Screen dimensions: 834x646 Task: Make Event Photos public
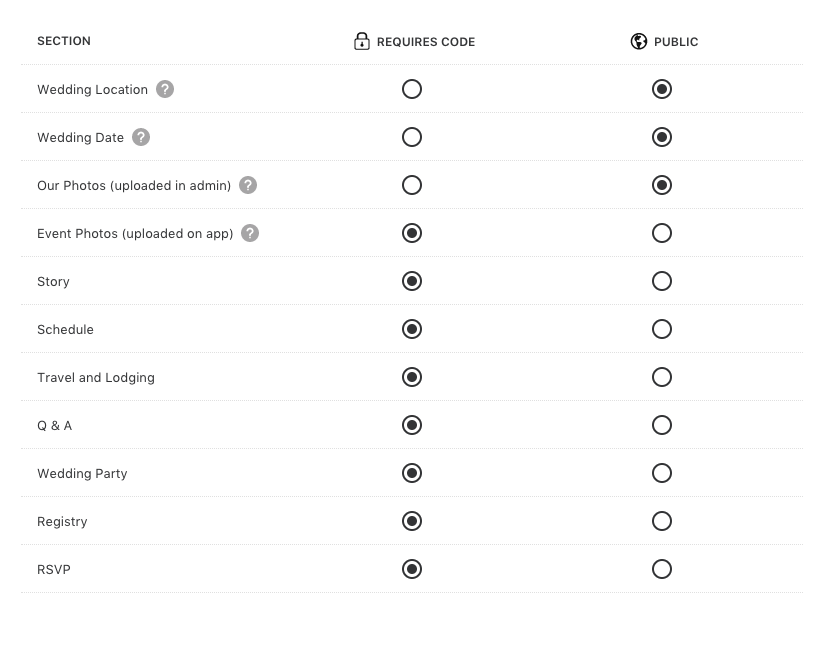point(662,233)
